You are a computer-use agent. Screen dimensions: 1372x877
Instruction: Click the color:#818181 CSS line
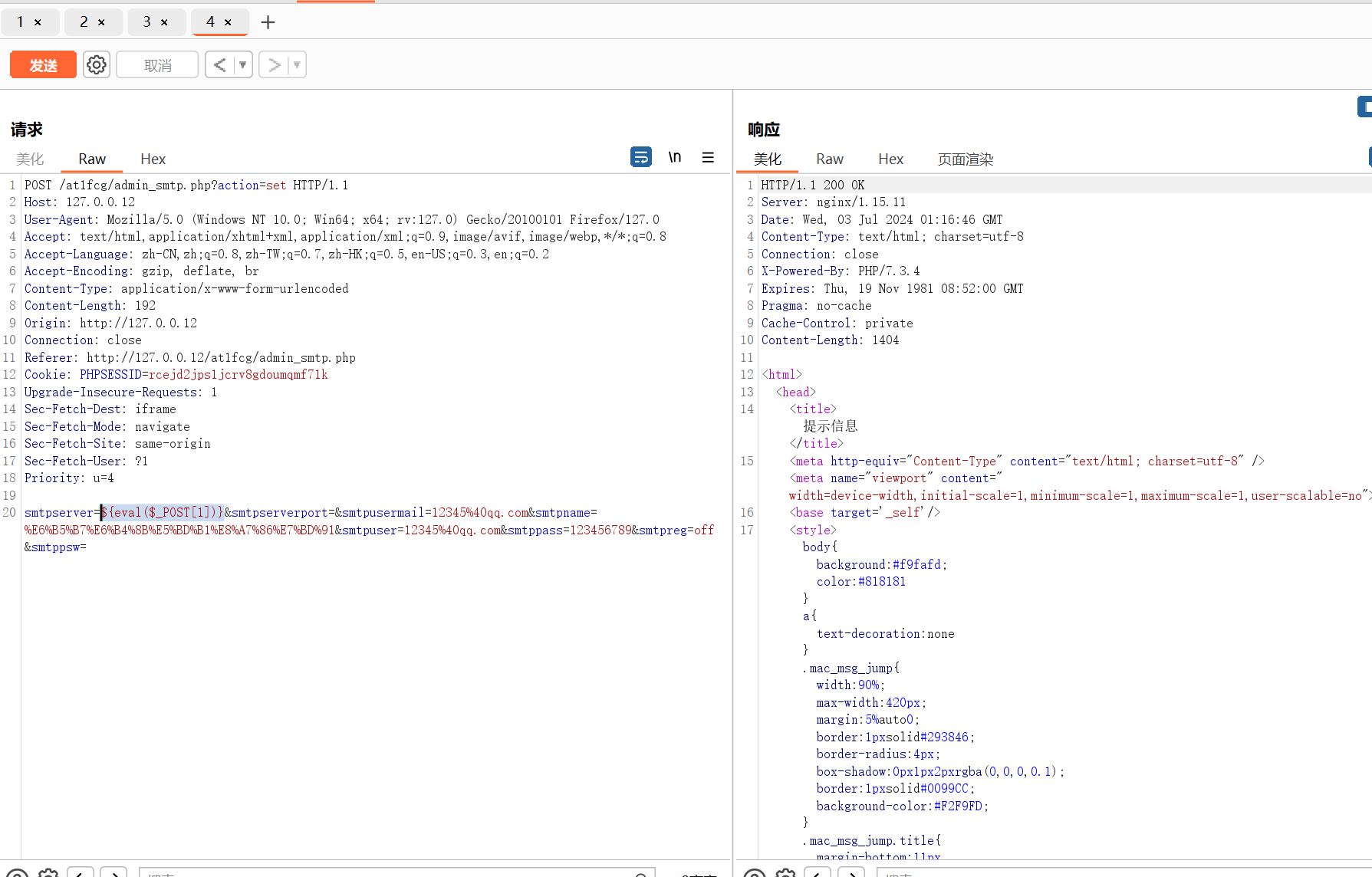pos(861,581)
